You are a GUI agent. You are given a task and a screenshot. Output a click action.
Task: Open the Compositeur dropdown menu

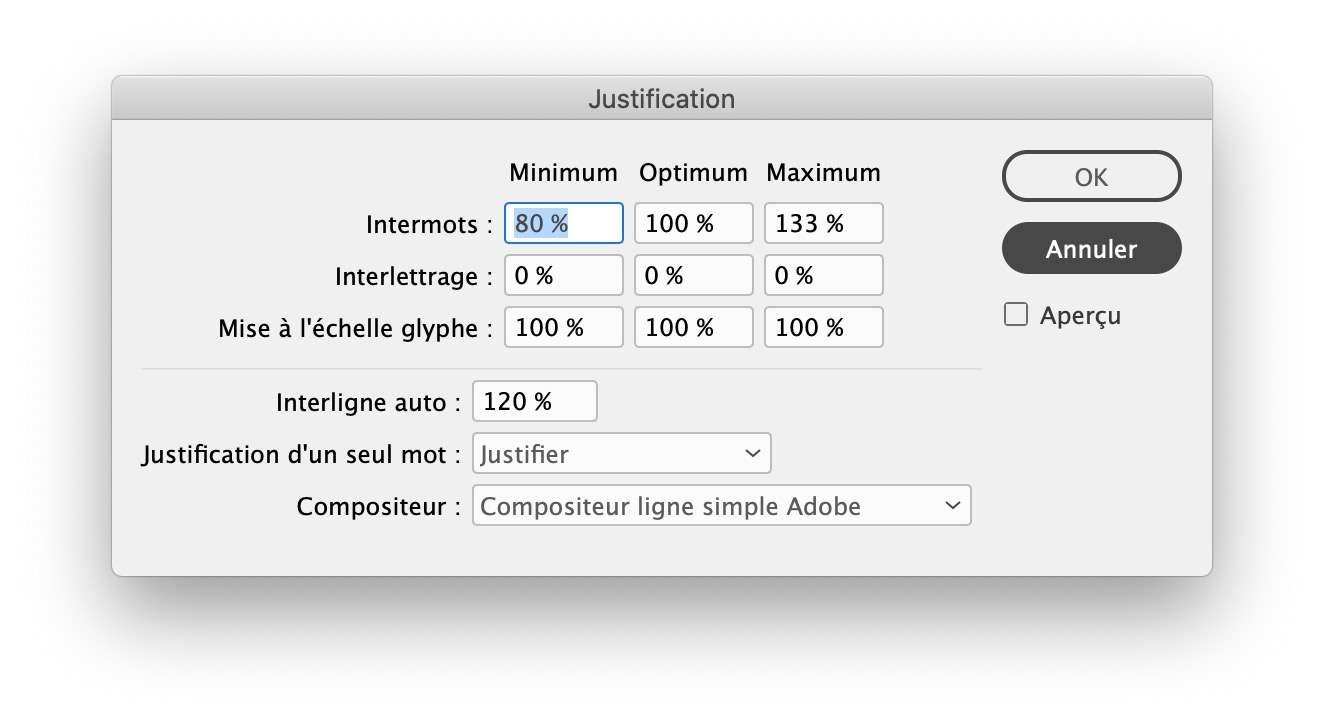tap(722, 505)
